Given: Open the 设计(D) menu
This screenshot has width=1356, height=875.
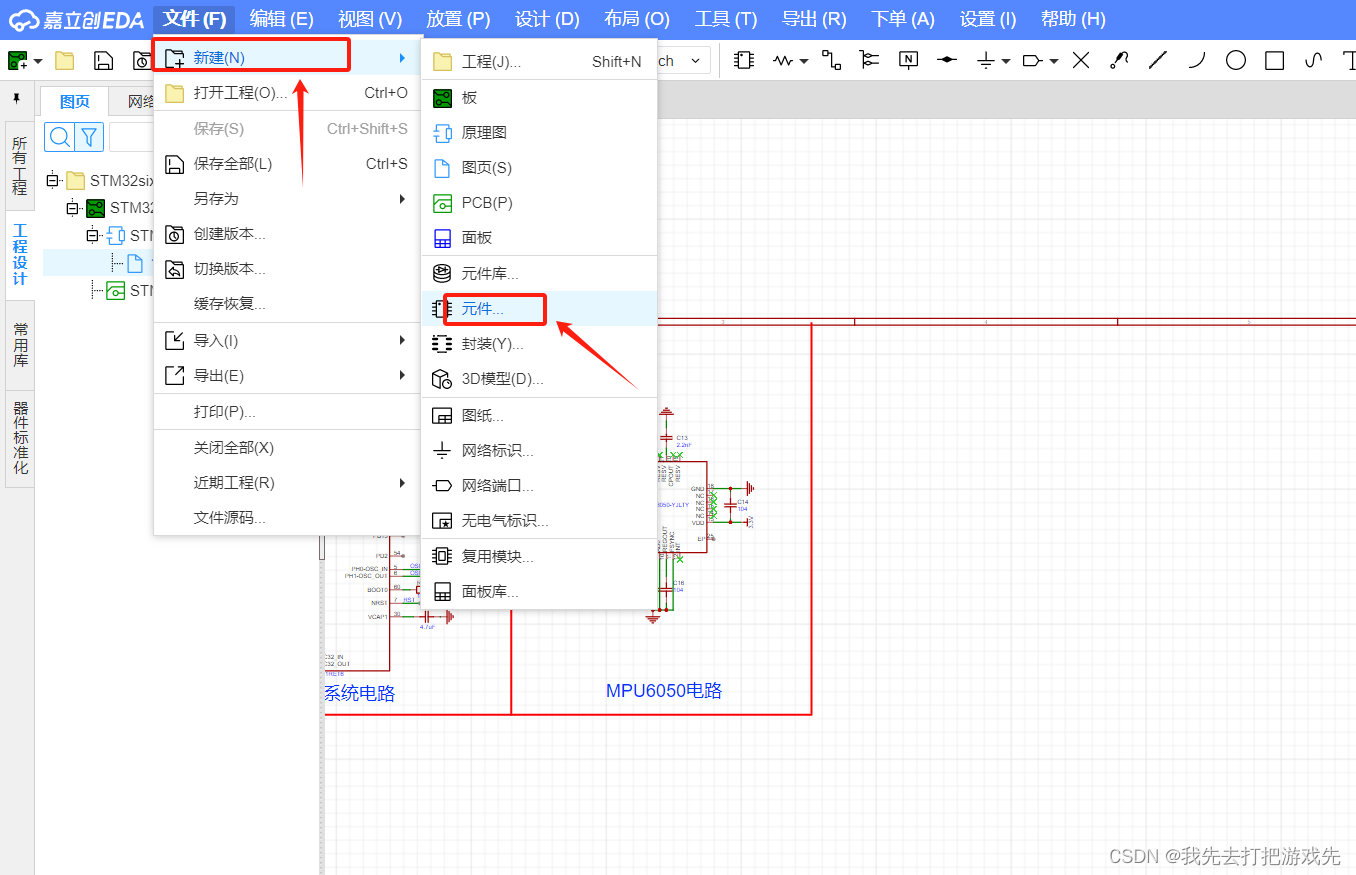Looking at the screenshot, I should (547, 19).
